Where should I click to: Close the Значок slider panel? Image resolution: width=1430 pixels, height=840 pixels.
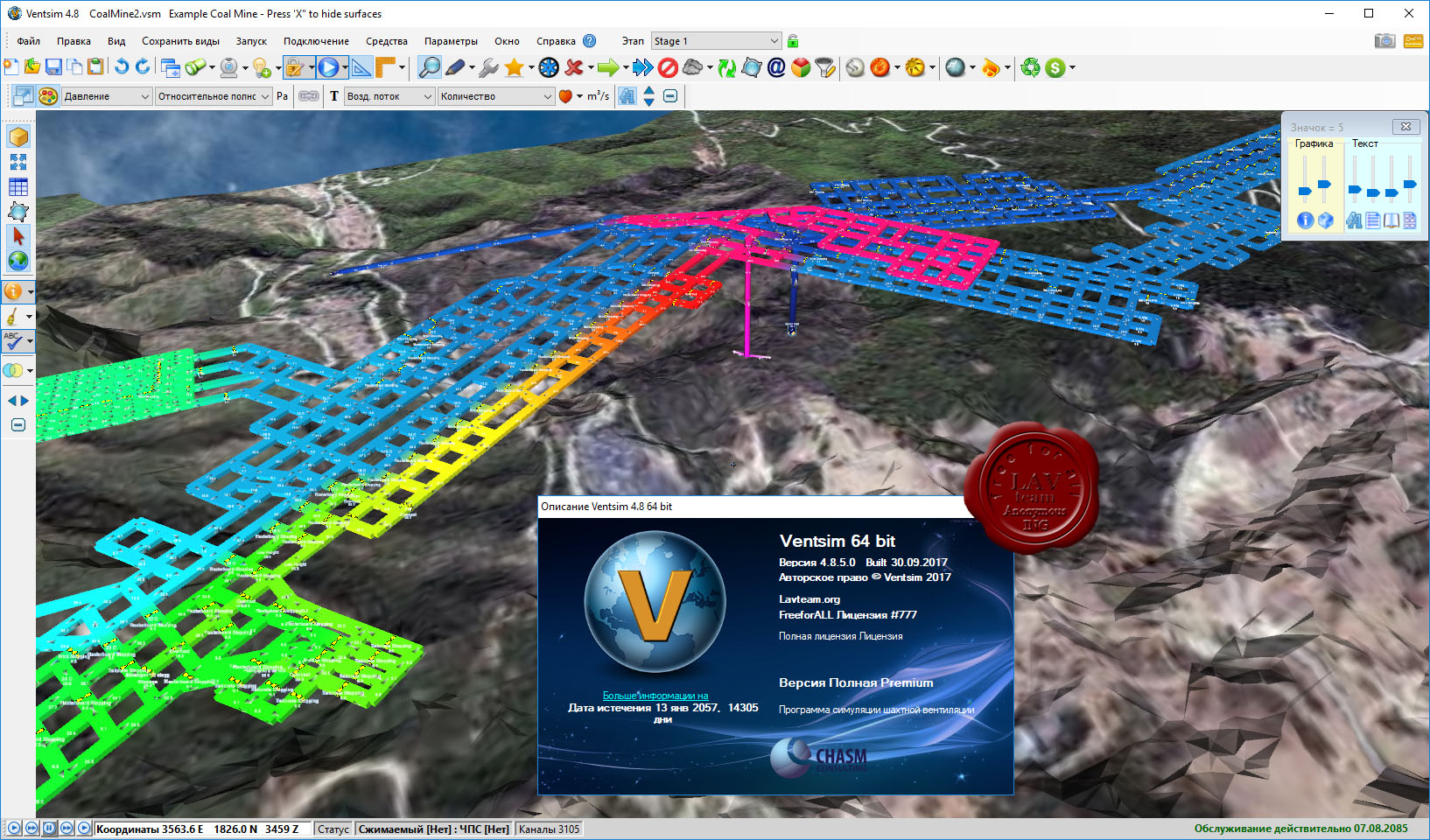pos(1405,127)
